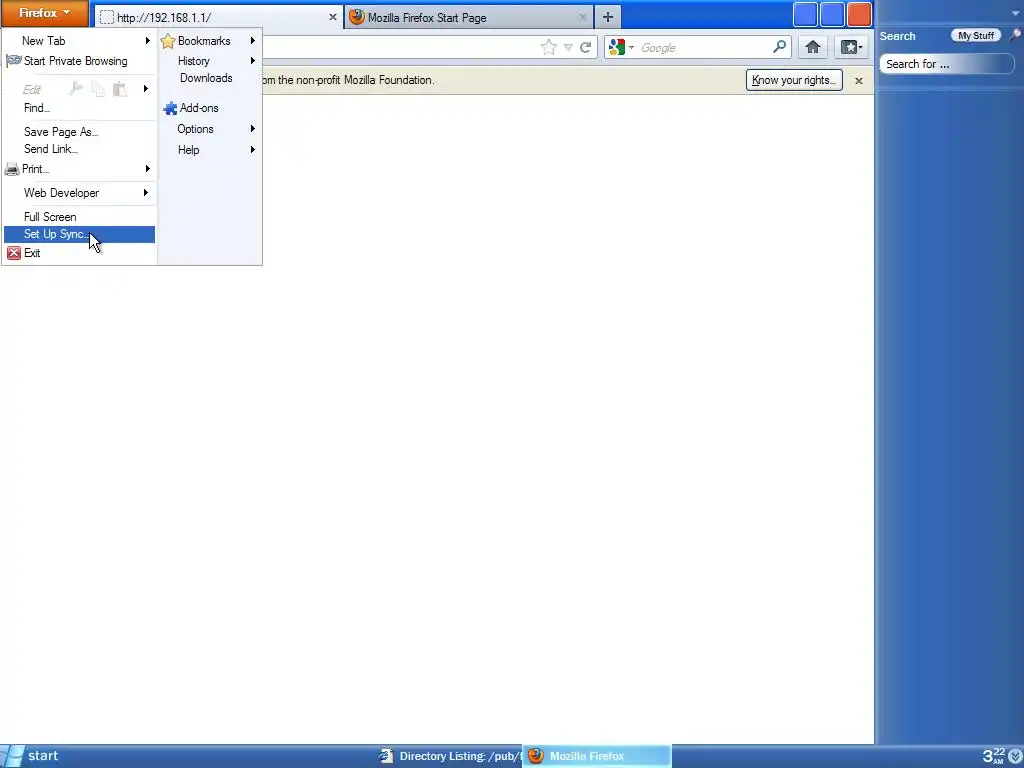Click the red Exit icon
Image resolution: width=1024 pixels, height=768 pixels.
tap(14, 253)
